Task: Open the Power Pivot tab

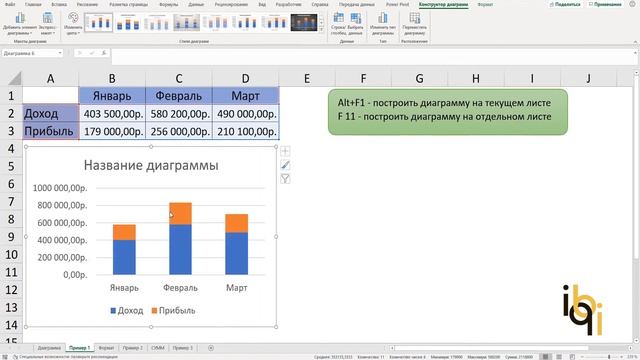Action: click(x=397, y=4)
